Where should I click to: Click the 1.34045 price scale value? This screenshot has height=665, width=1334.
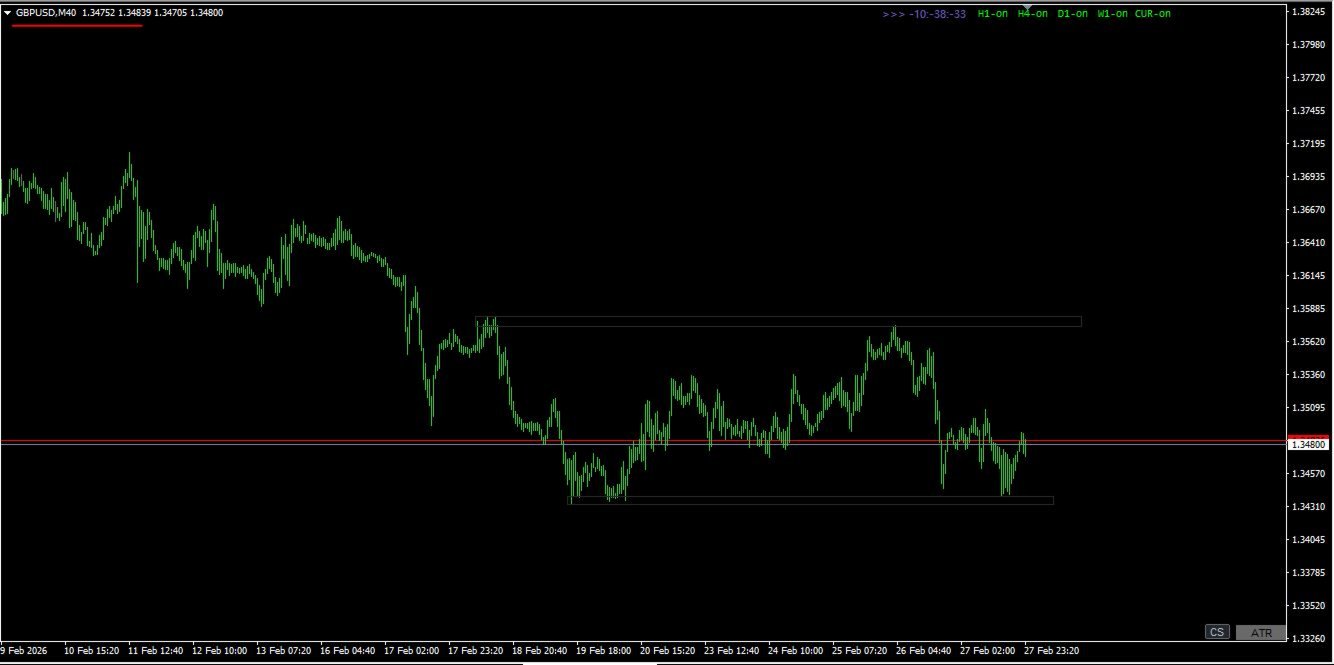(1308, 539)
